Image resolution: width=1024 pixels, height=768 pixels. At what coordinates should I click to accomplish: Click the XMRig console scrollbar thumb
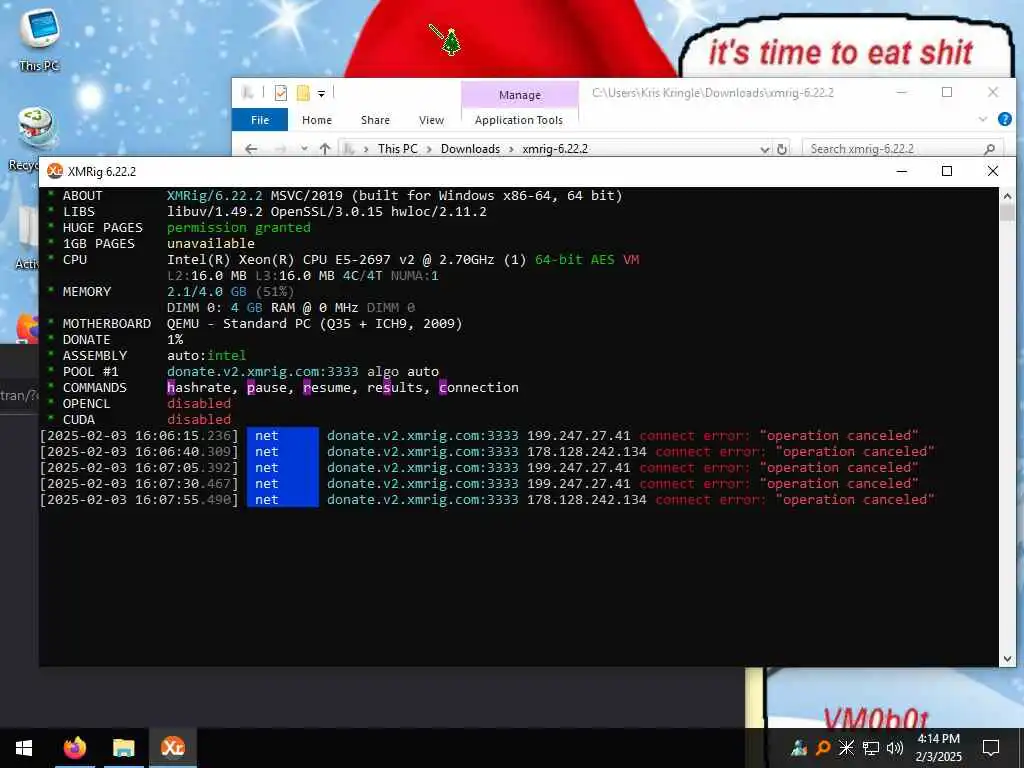point(1007,212)
